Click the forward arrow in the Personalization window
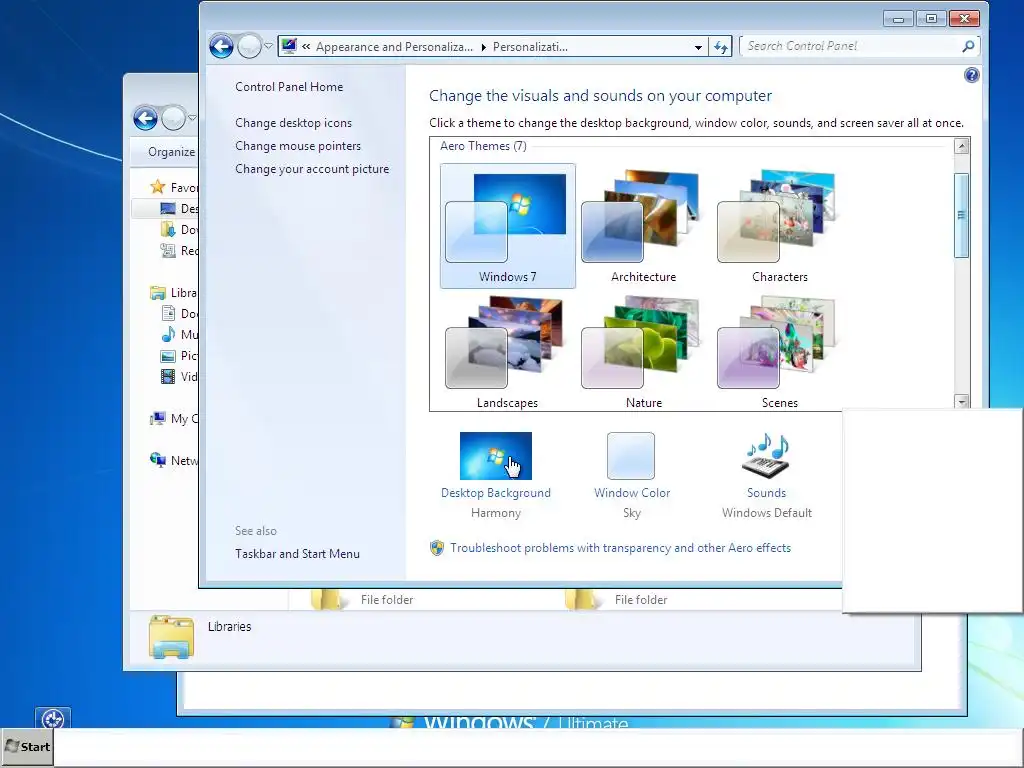Screen dimensions: 1024x768 (249, 46)
